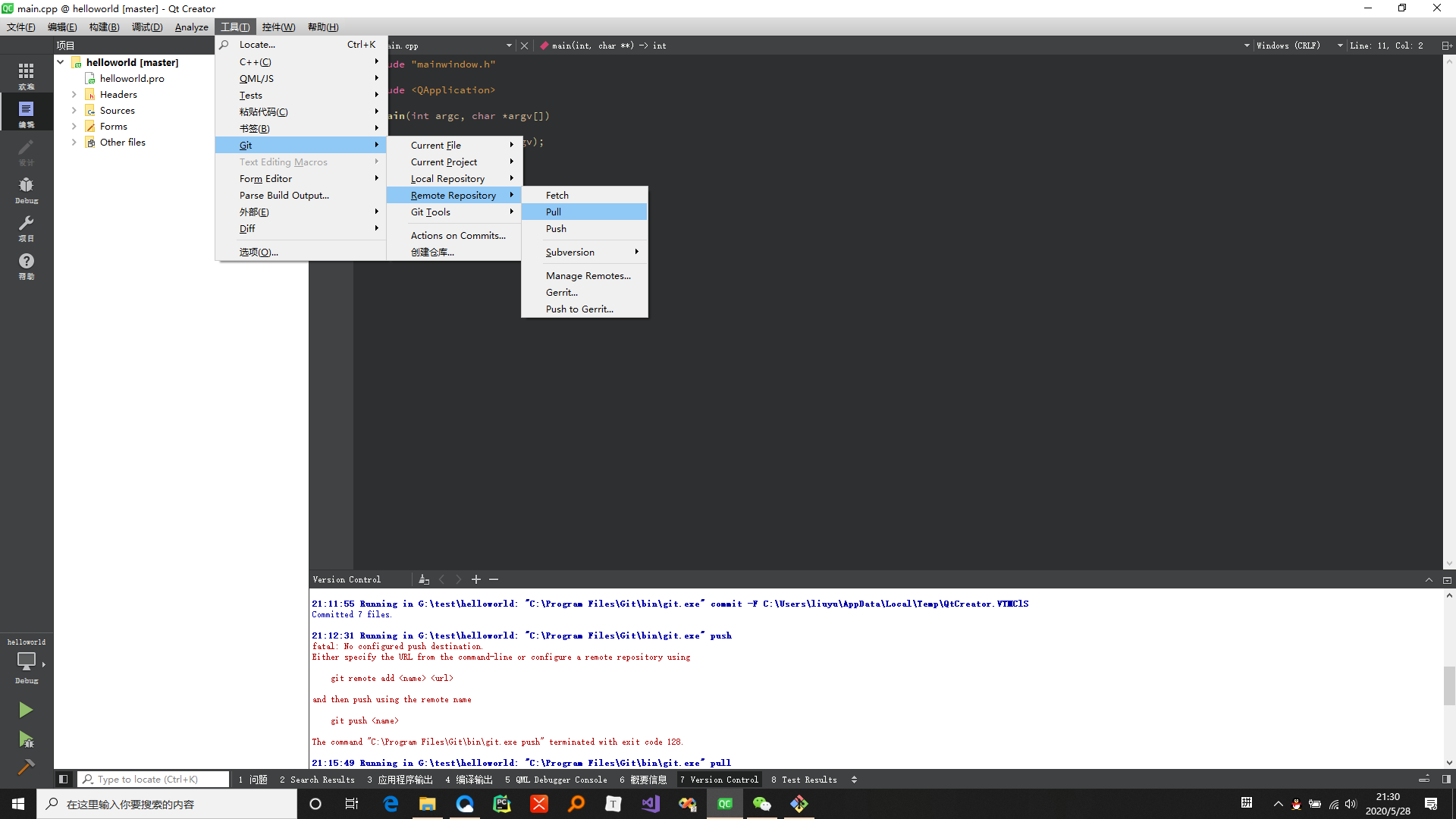Open Qt Creator taskbar icon
The image size is (1456, 819).
point(725,804)
